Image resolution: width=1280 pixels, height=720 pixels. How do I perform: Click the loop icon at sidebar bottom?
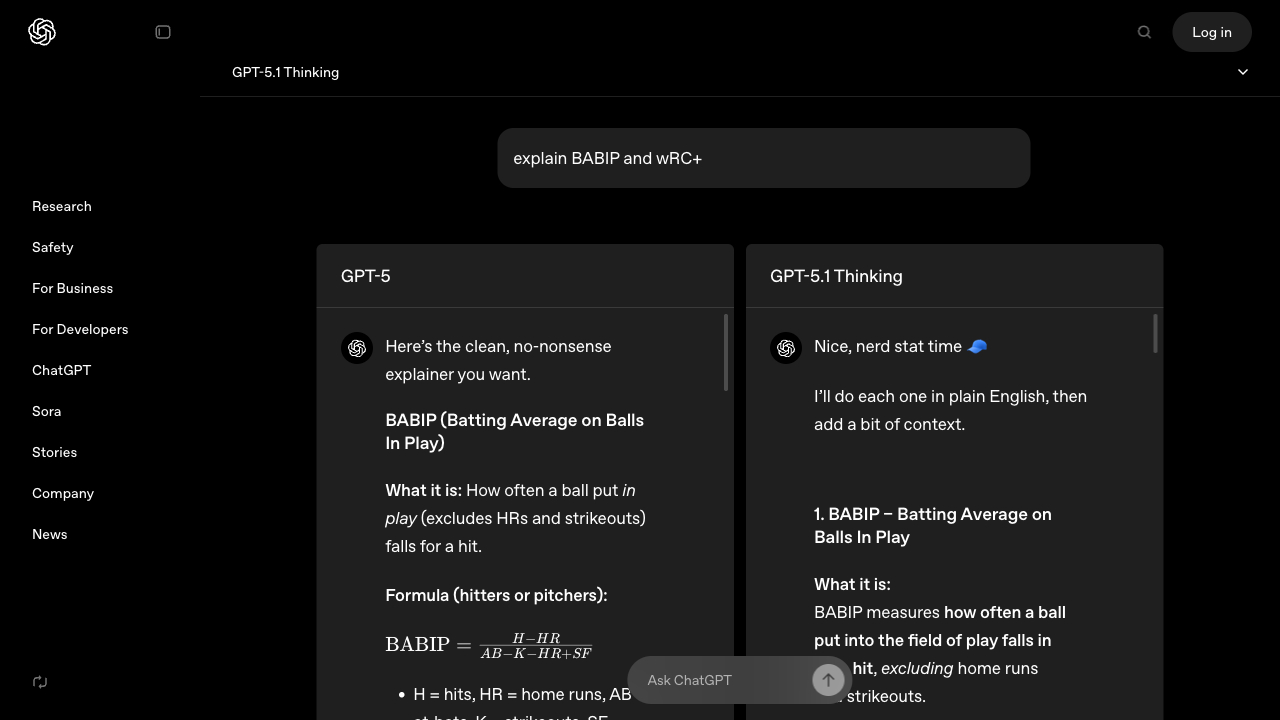click(x=40, y=682)
